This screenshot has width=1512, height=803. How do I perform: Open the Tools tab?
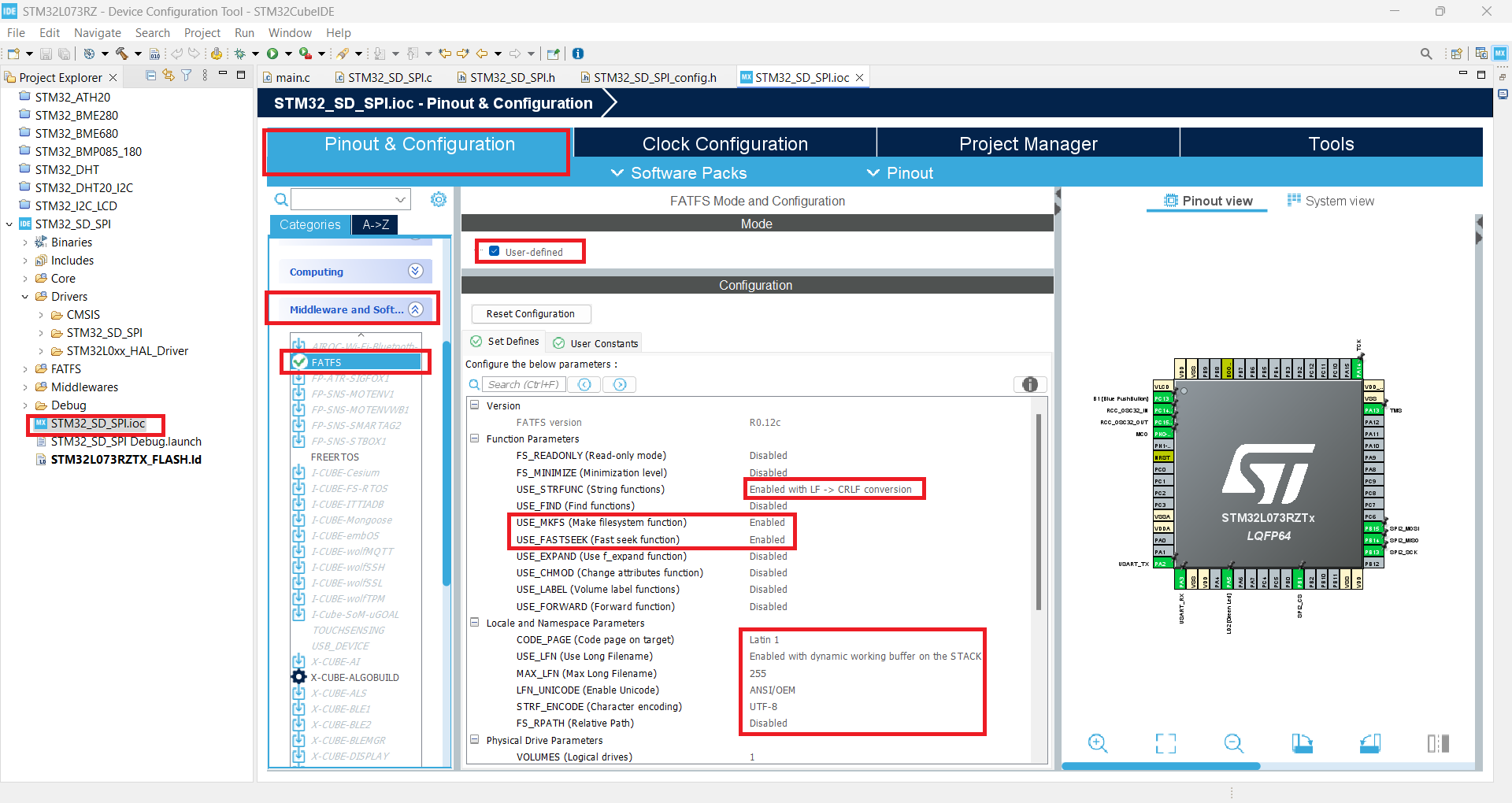pos(1331,143)
